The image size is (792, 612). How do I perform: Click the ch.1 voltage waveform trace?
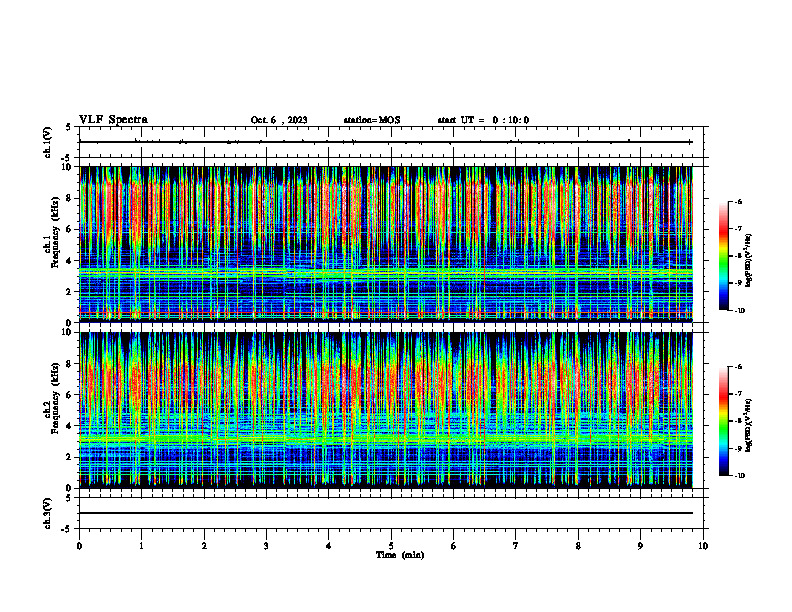pos(386,142)
